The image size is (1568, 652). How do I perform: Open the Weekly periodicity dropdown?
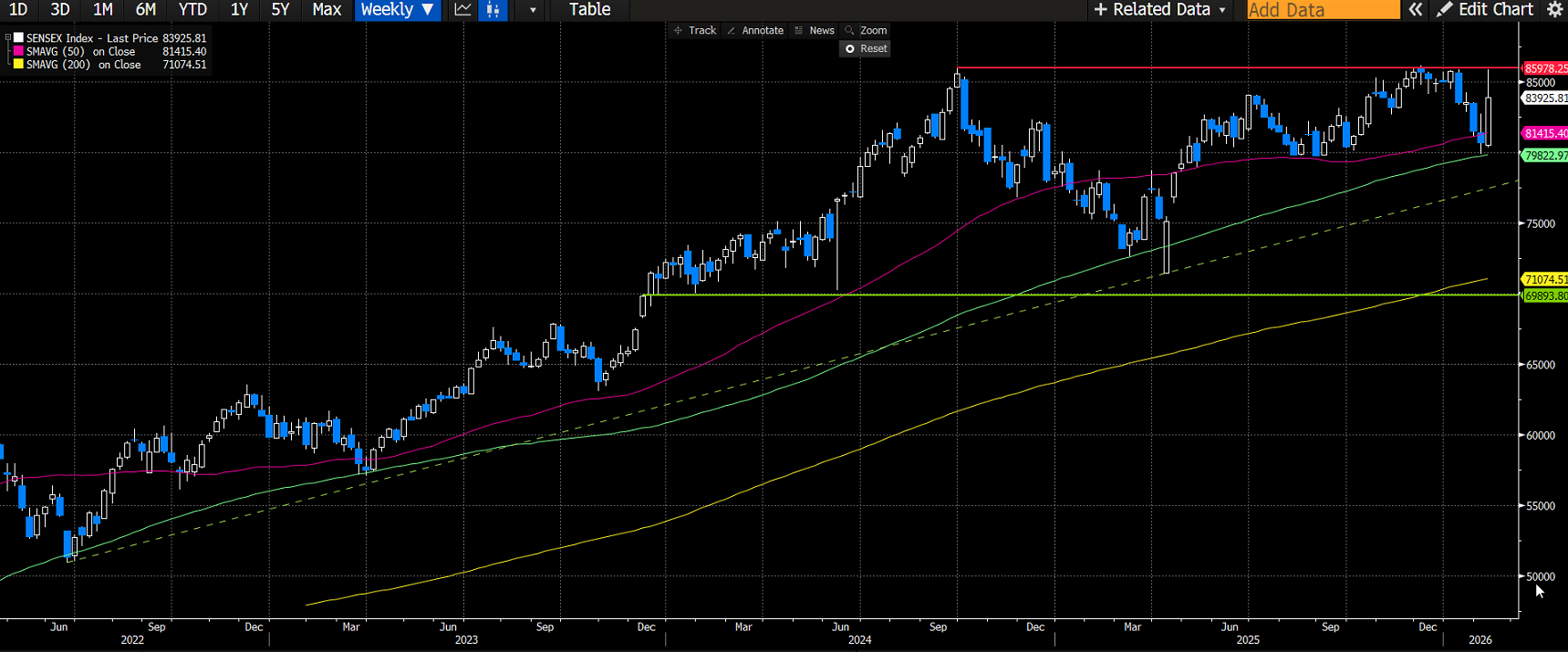tap(397, 10)
